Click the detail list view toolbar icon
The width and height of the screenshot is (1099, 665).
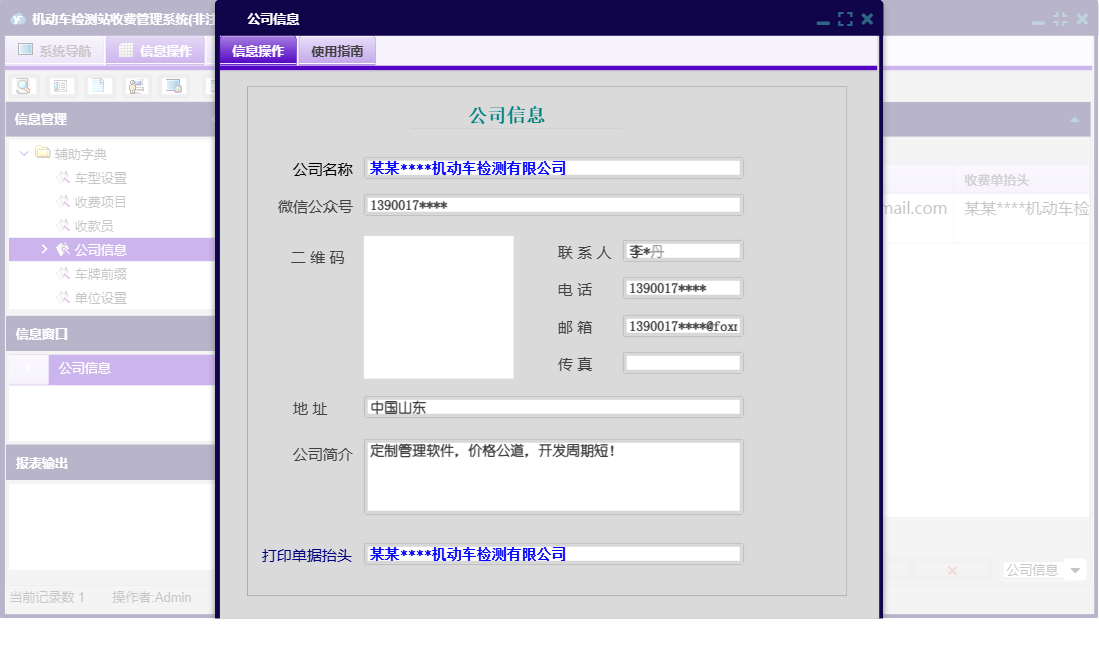(60, 85)
